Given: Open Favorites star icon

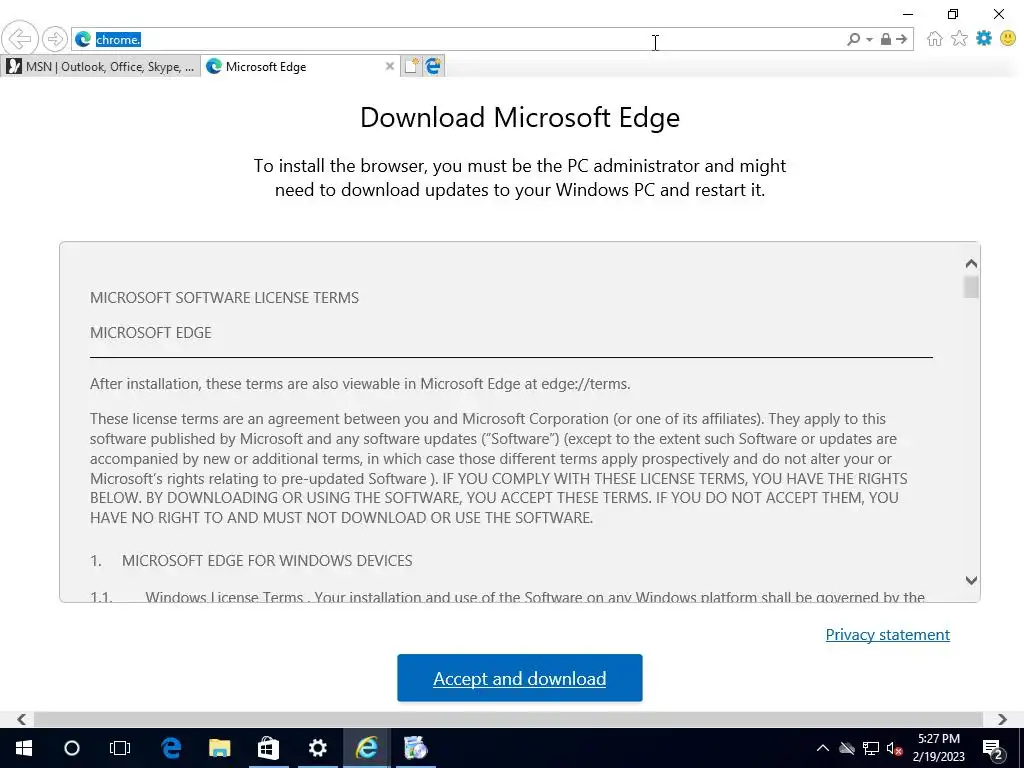Looking at the screenshot, I should [x=959, y=39].
